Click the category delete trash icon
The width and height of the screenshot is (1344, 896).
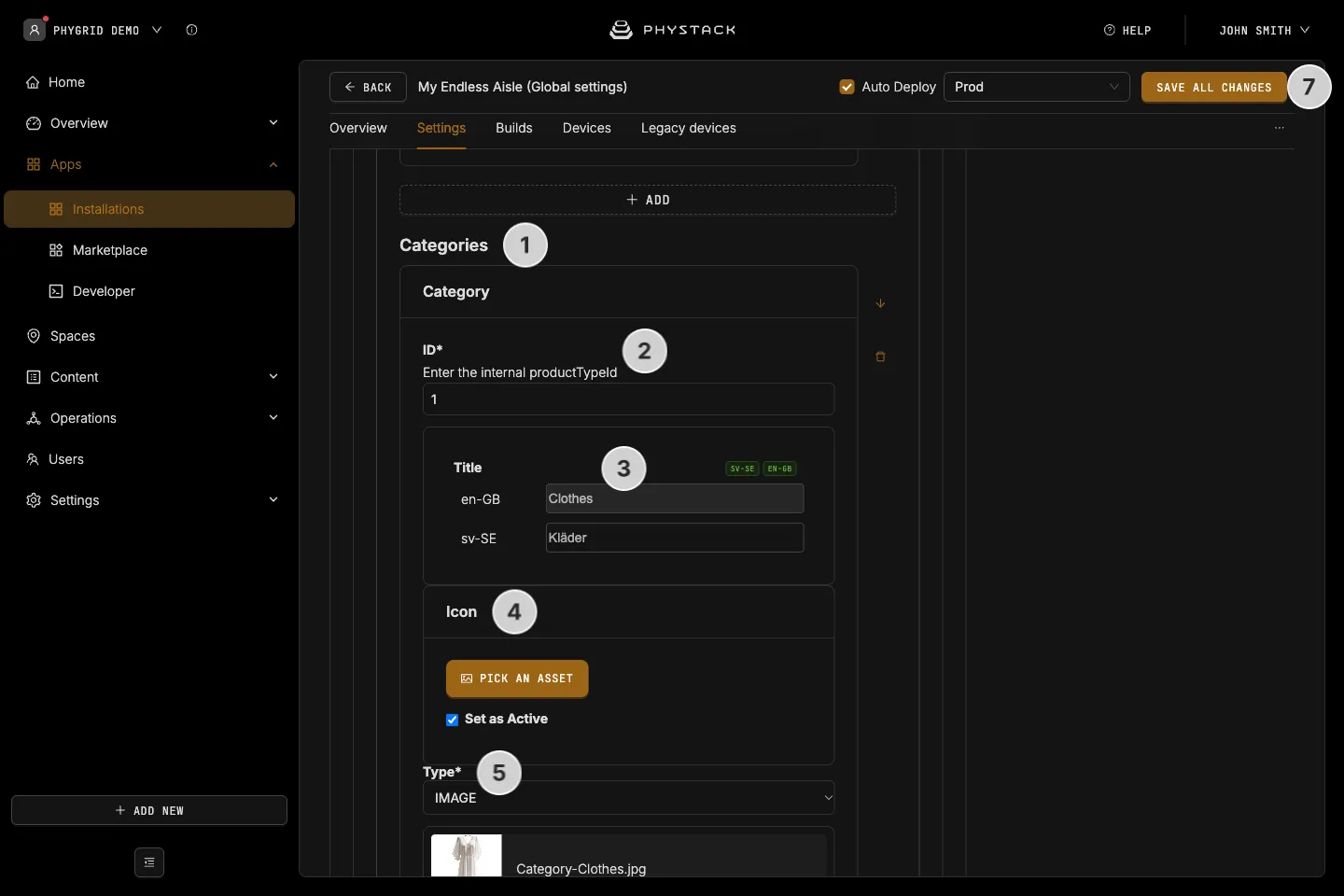coord(880,357)
